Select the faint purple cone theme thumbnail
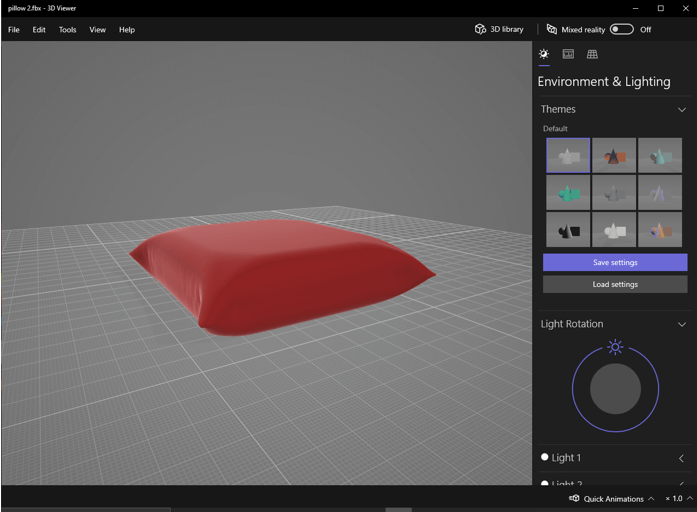697x512 pixels. click(660, 192)
